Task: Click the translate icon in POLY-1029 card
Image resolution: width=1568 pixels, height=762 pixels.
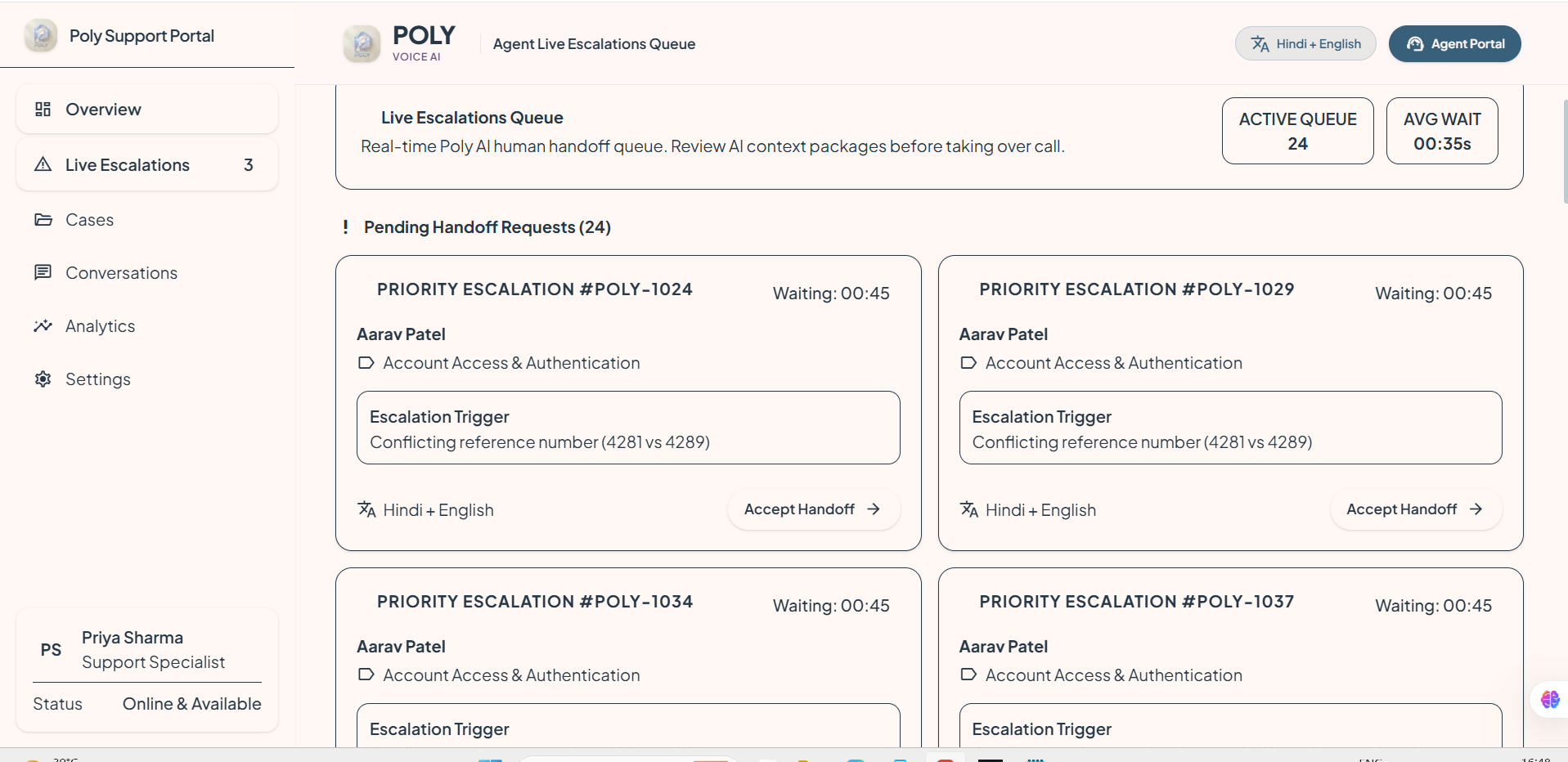Action: click(x=969, y=509)
